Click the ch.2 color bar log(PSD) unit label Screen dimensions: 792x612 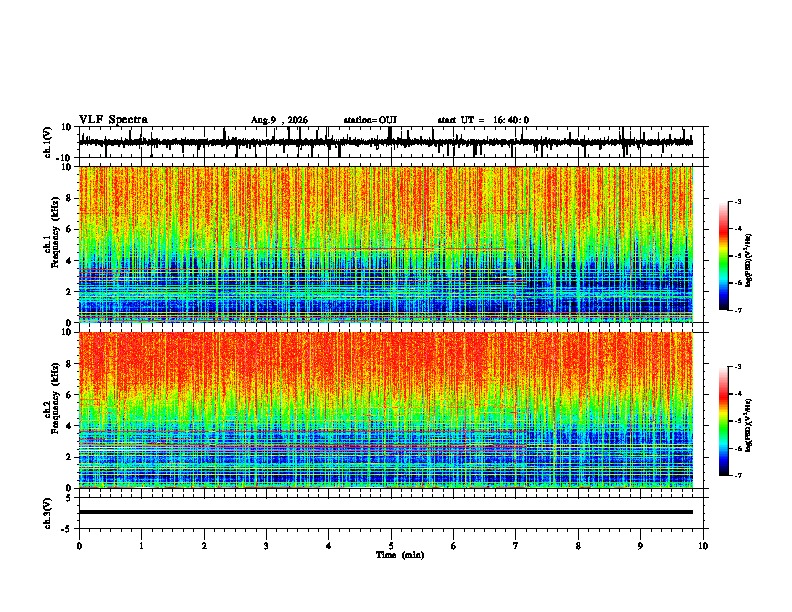click(x=749, y=425)
